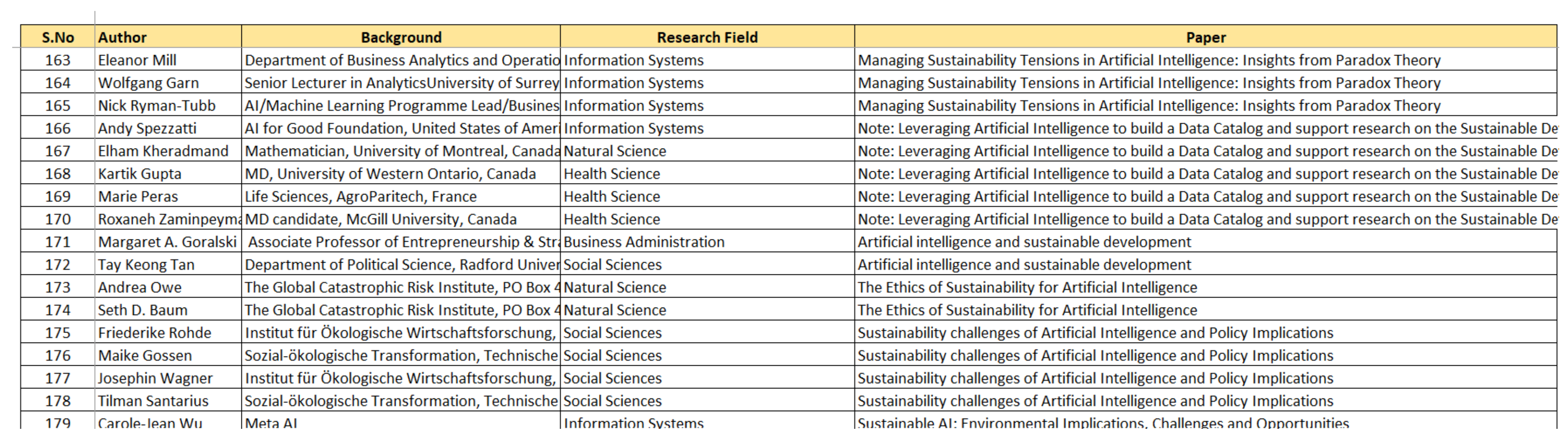Select Elham Kheradmand's Natural Science field cell
Image resolution: width=1568 pixels, height=444 pixels.
(707, 151)
